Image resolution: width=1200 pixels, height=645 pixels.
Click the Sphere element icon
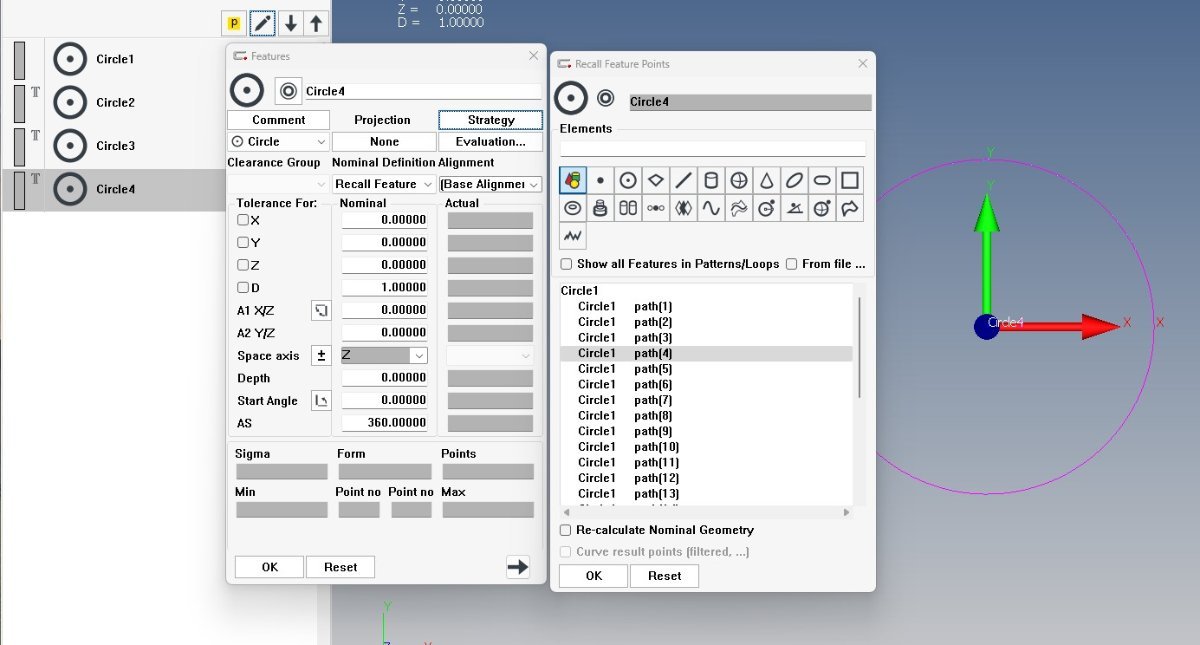(x=739, y=181)
